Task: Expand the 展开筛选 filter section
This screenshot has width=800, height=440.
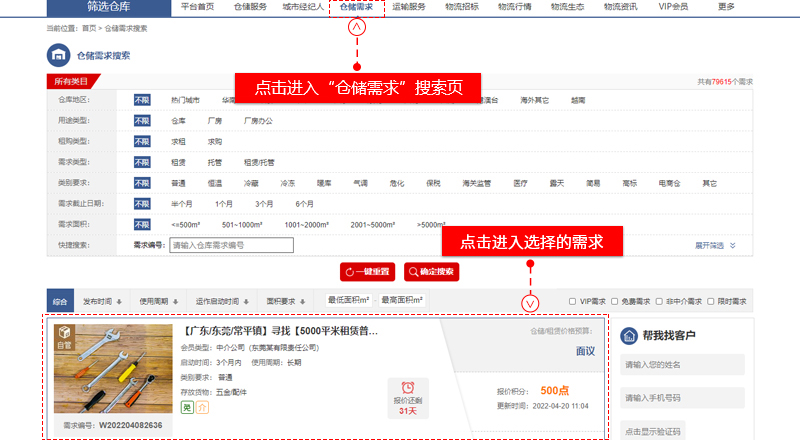Action: (714, 245)
